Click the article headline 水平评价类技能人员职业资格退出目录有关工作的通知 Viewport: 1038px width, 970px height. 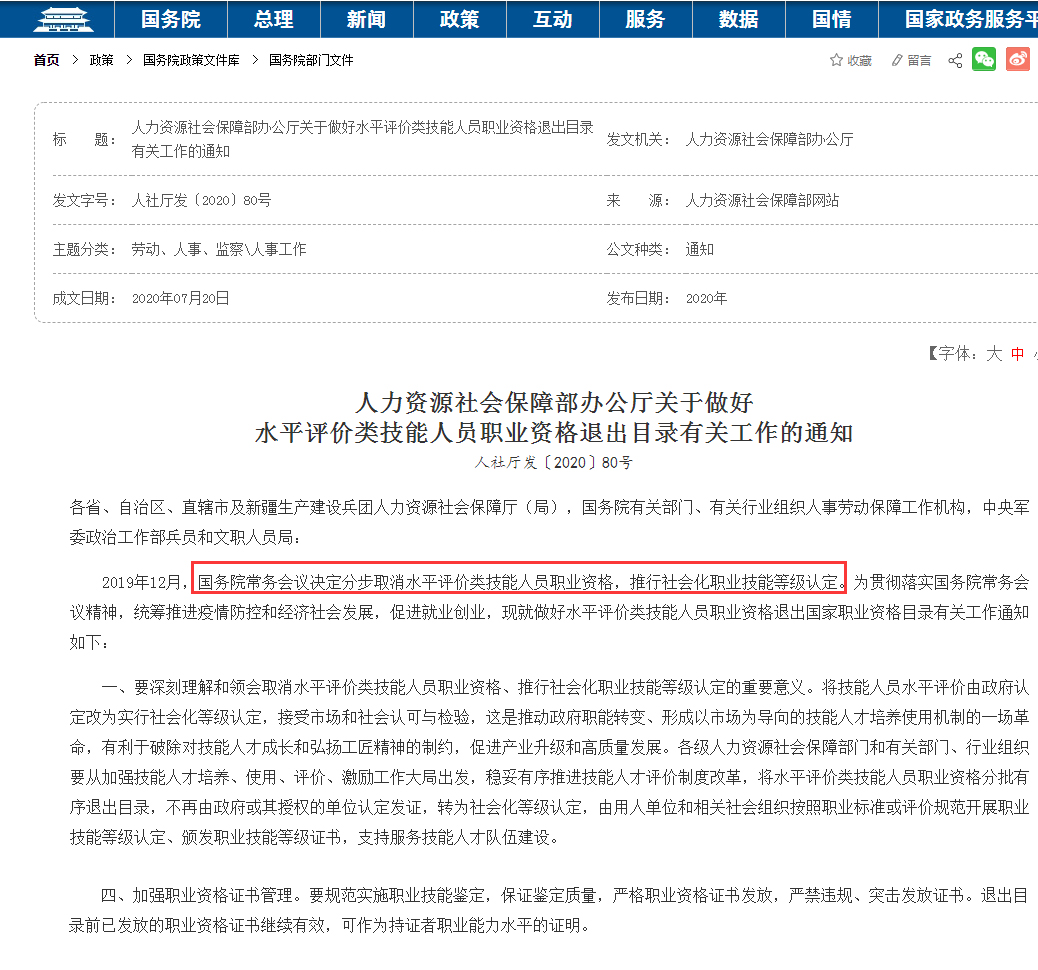[x=553, y=432]
